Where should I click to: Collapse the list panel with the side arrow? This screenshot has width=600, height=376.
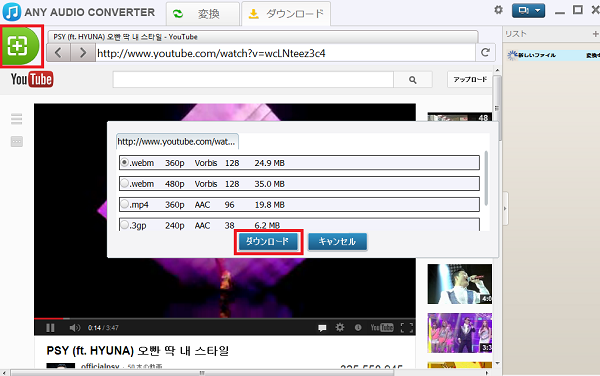[x=505, y=209]
